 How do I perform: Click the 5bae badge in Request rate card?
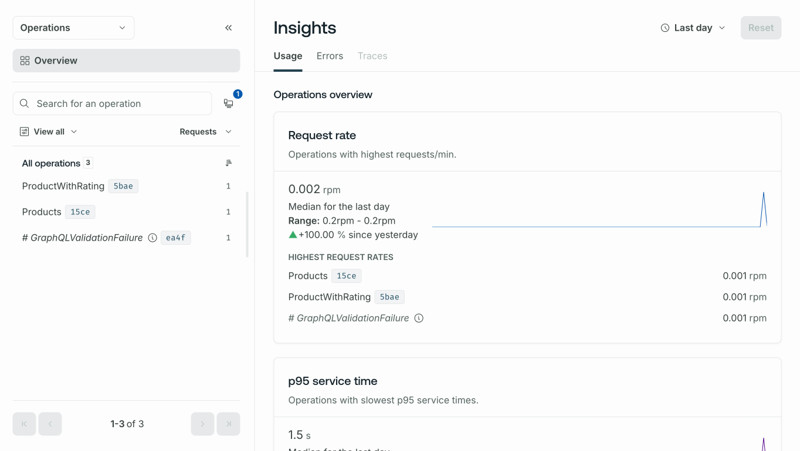[x=389, y=297]
